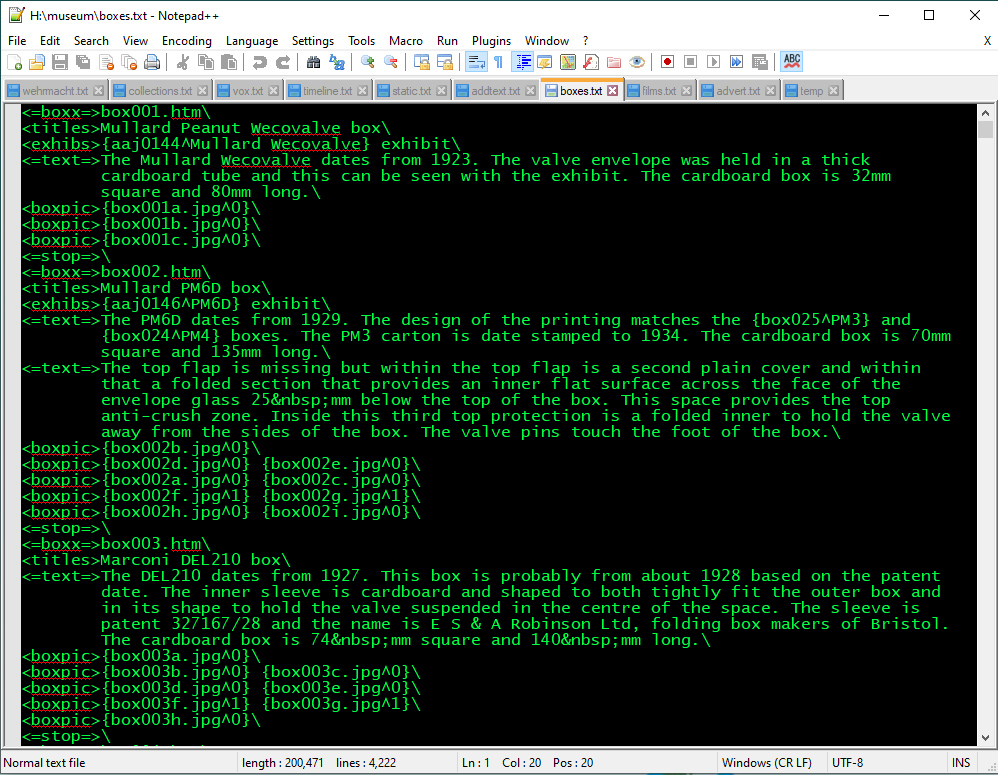Viewport: 998px width, 775px height.
Task: Close the boxes.txt tab
Action: (612, 90)
